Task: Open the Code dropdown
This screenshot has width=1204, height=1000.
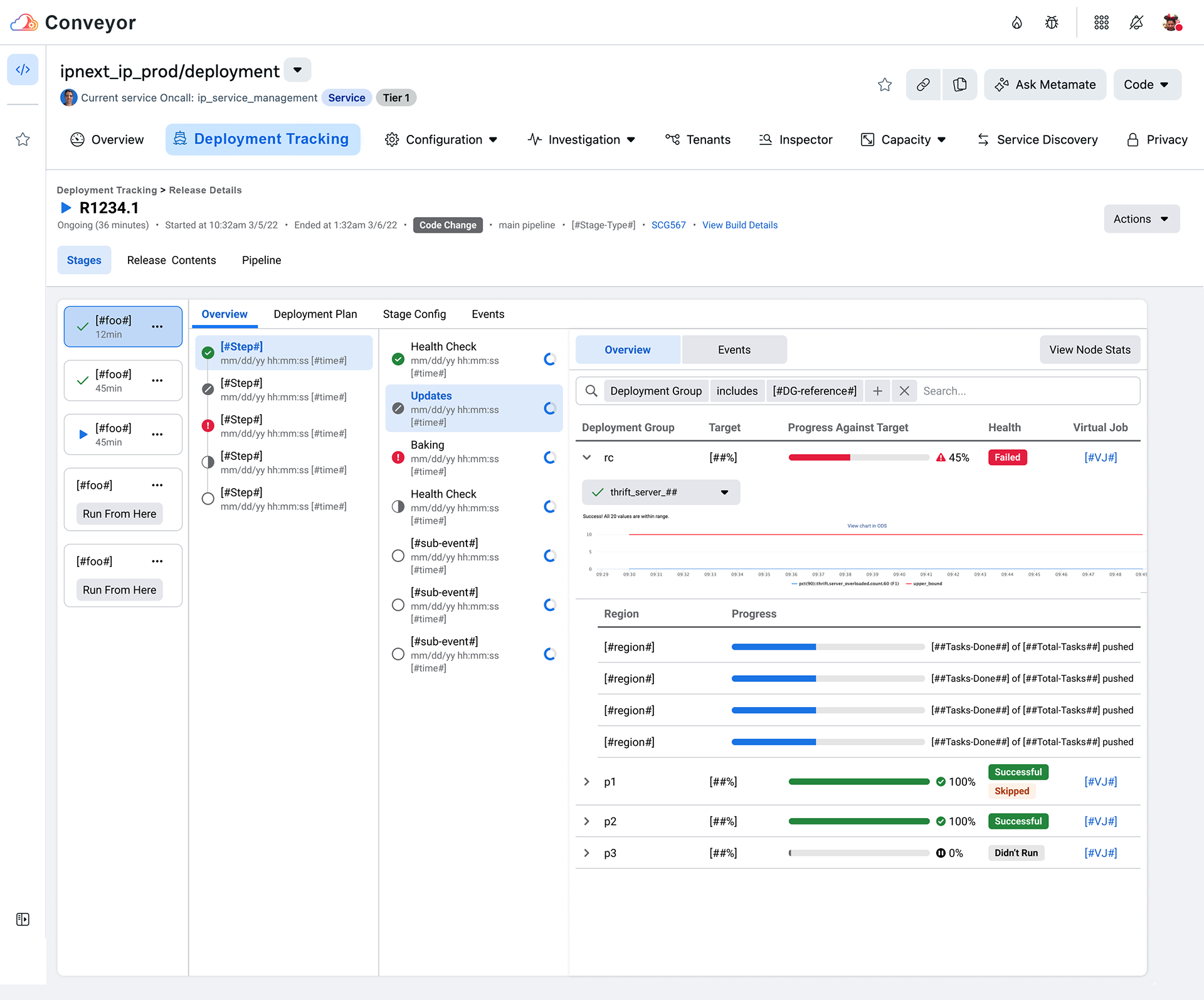Action: click(1147, 85)
